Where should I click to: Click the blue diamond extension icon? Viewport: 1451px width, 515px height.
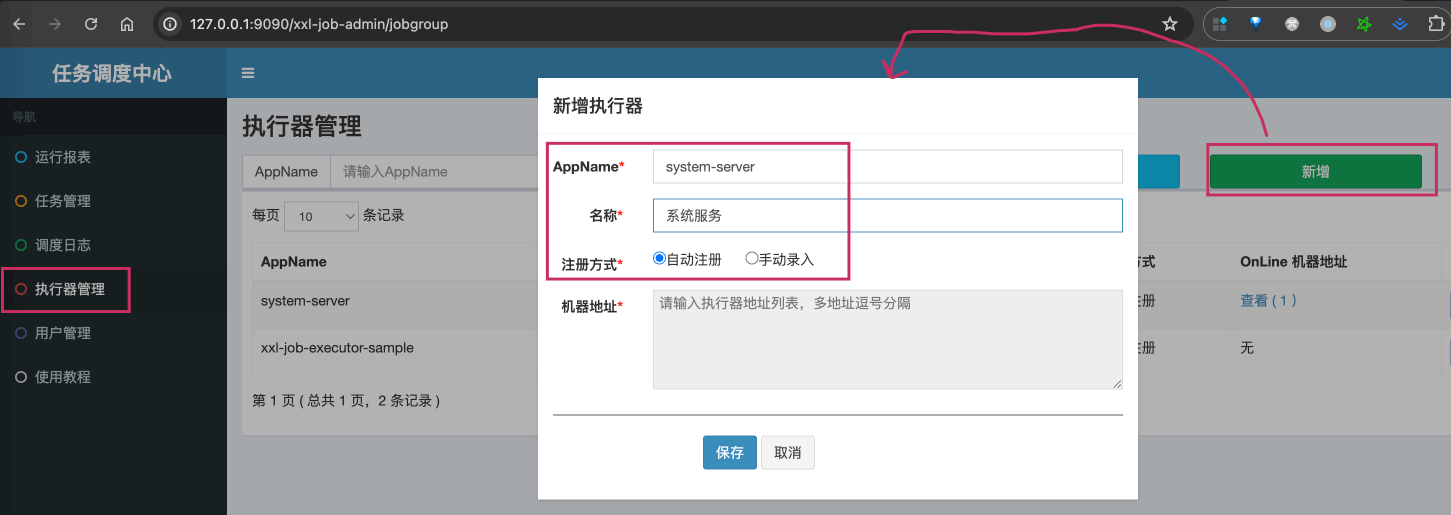click(x=1255, y=24)
